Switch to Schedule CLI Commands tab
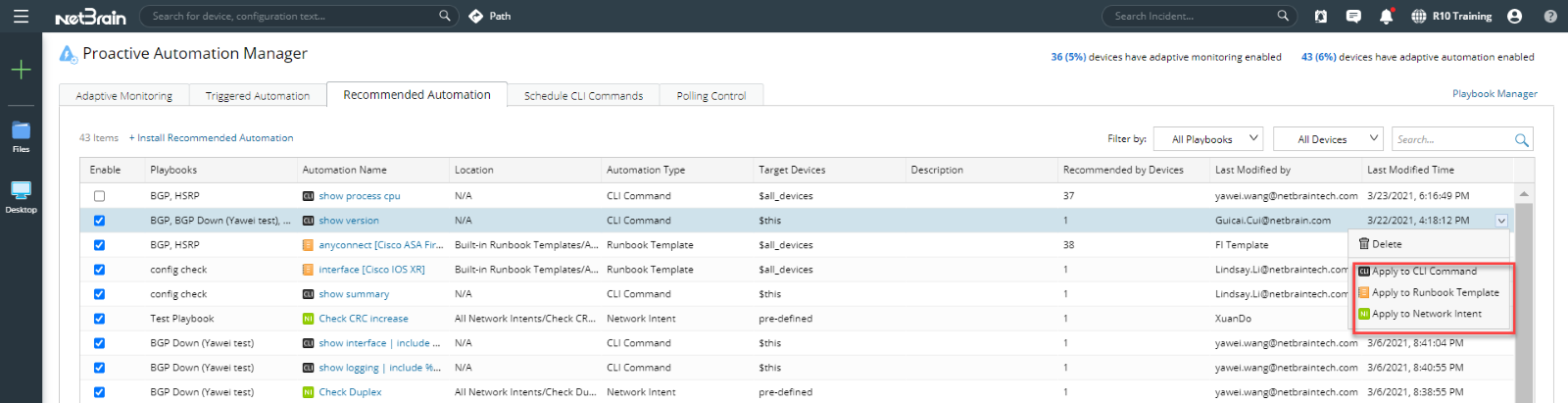 pos(583,96)
